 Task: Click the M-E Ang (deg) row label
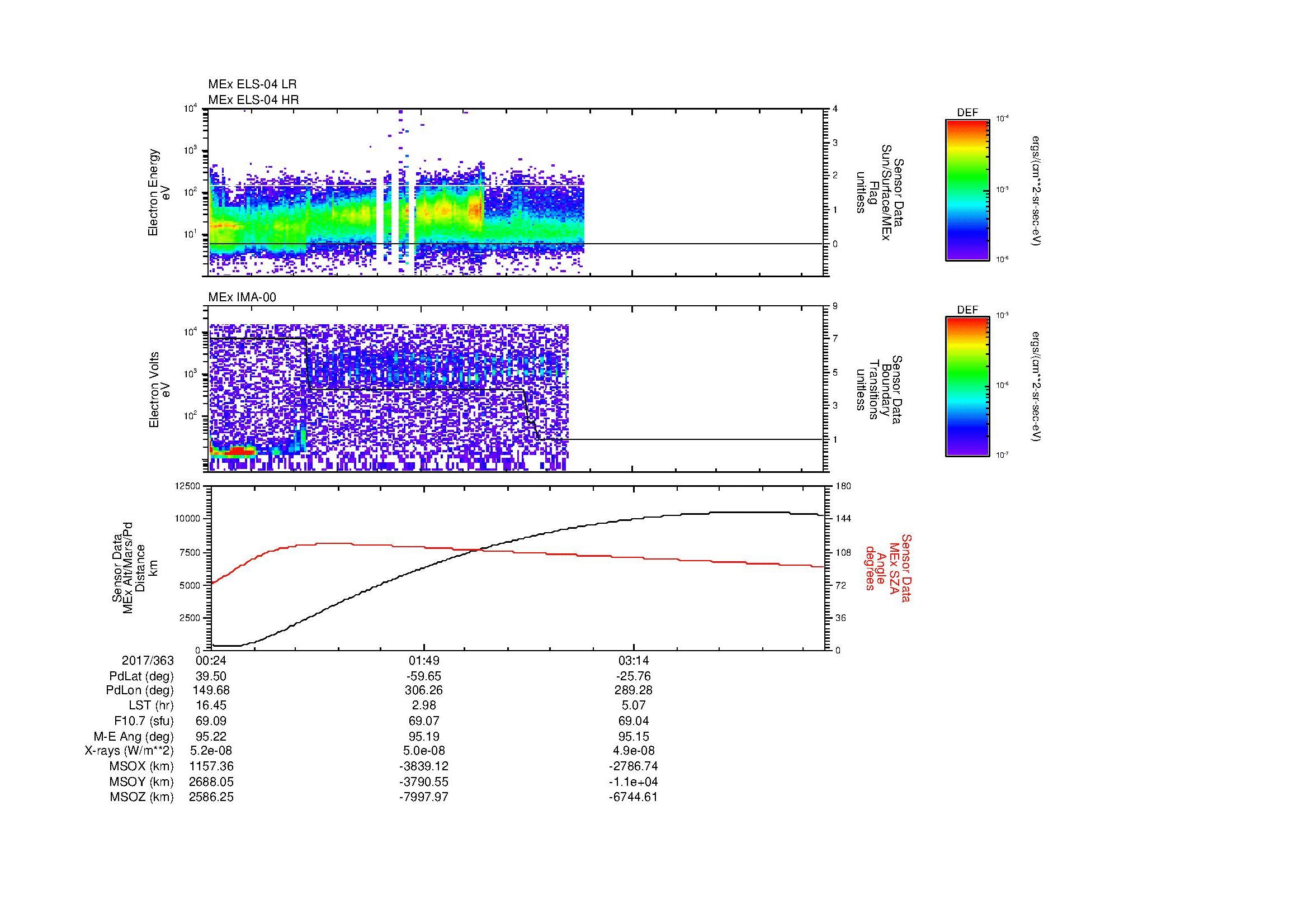coord(133,736)
